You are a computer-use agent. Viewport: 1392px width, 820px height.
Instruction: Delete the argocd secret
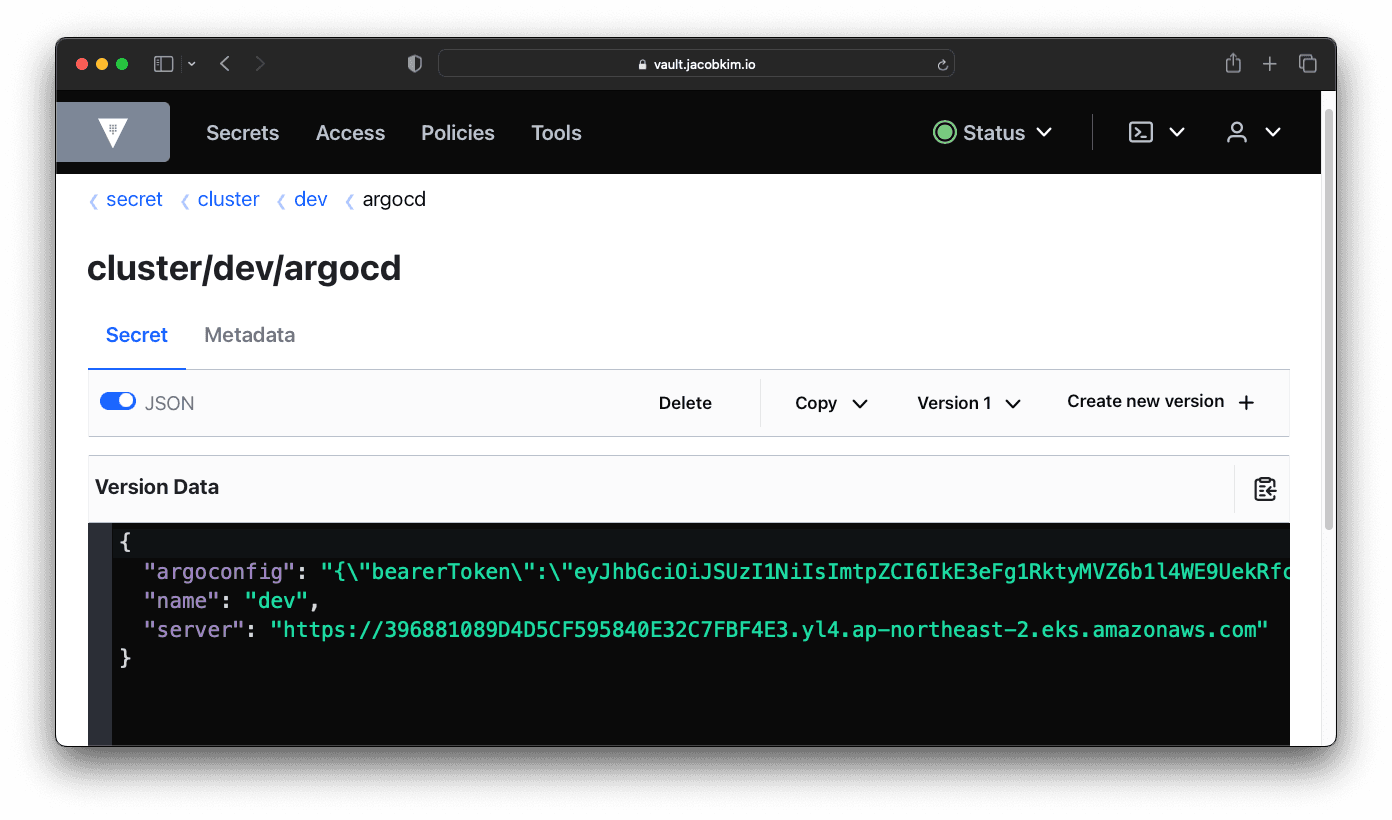tap(685, 402)
